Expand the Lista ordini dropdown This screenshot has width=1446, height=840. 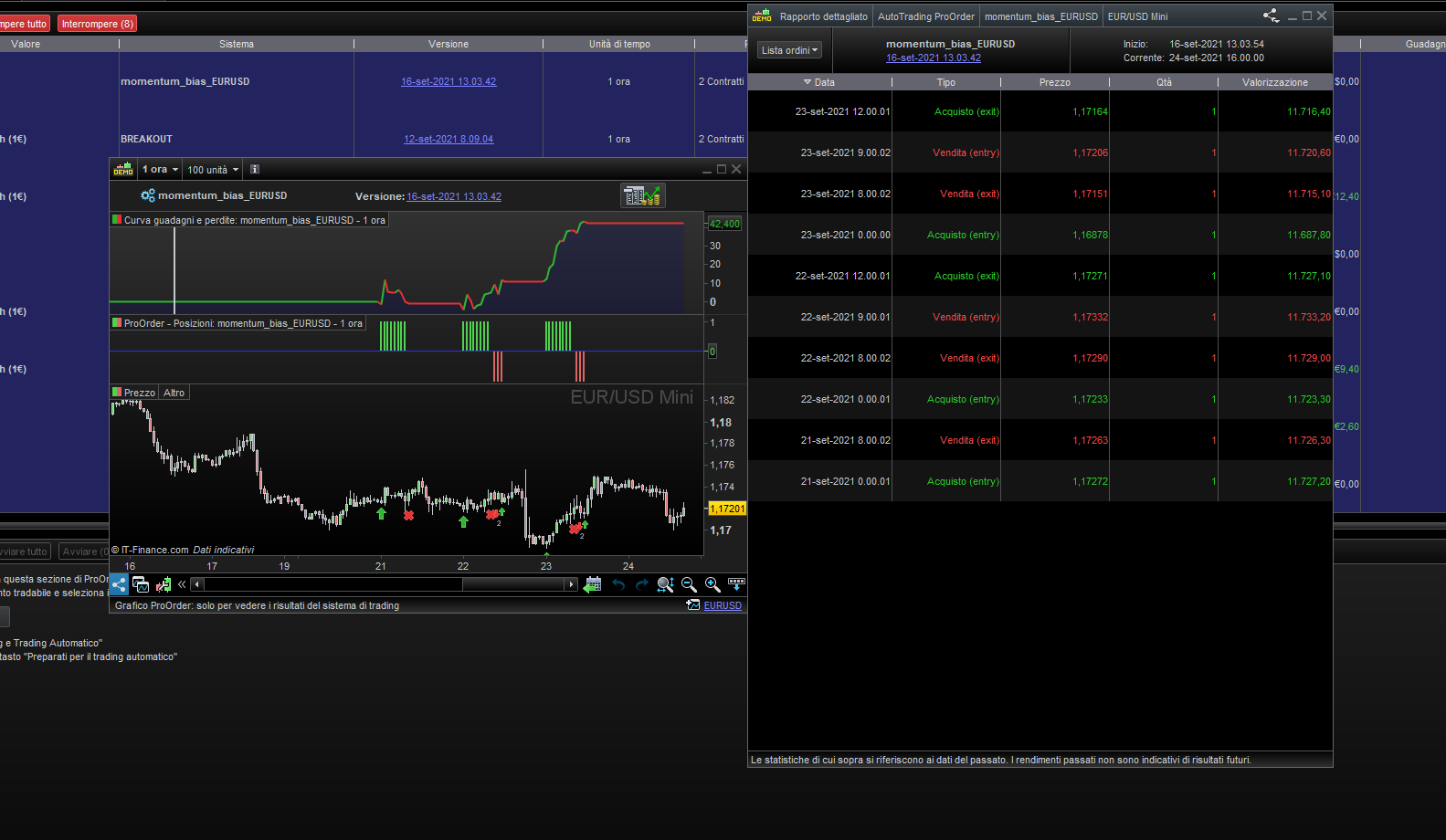pyautogui.click(x=789, y=50)
